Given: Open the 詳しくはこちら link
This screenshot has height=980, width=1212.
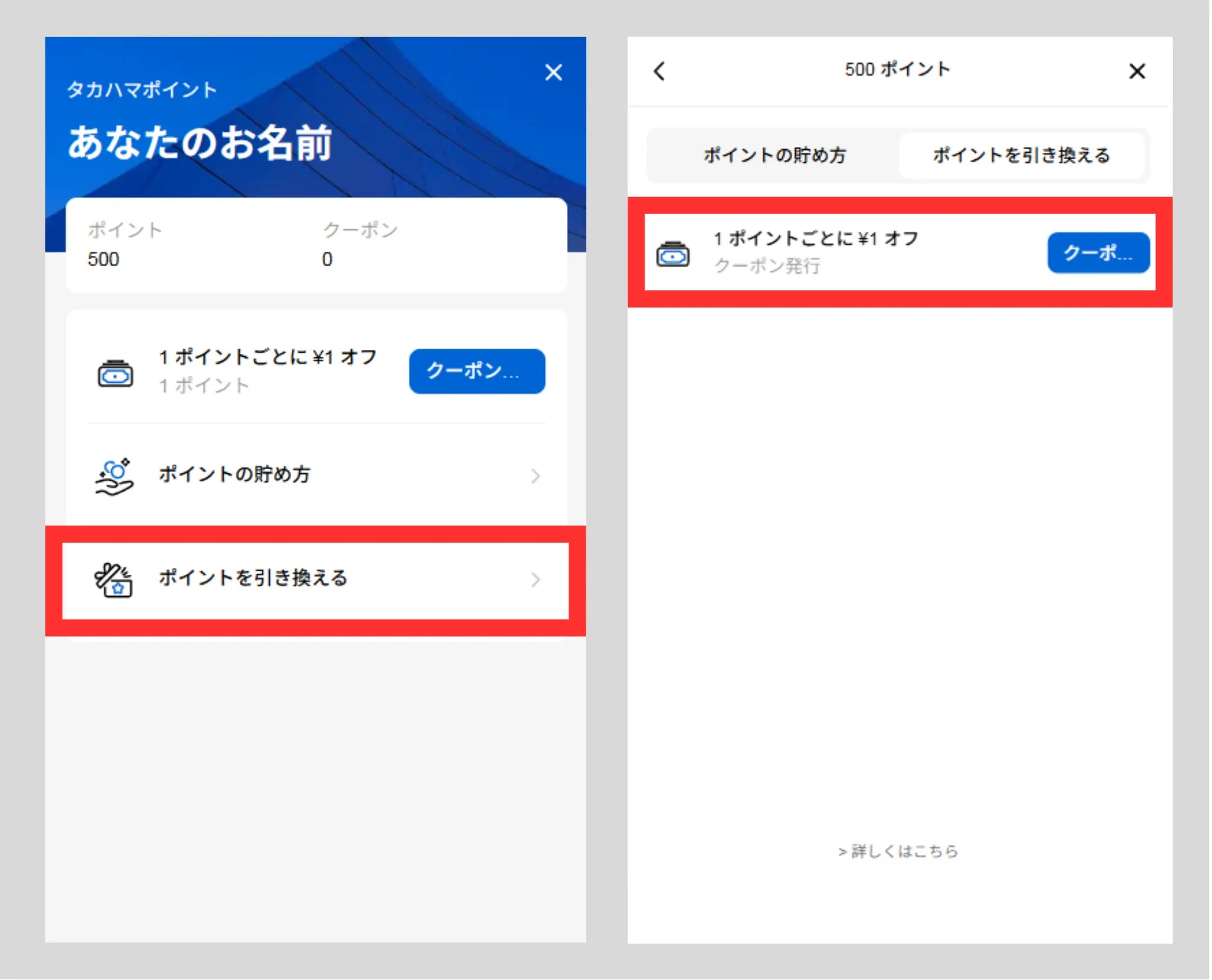Looking at the screenshot, I should pyautogui.click(x=898, y=851).
